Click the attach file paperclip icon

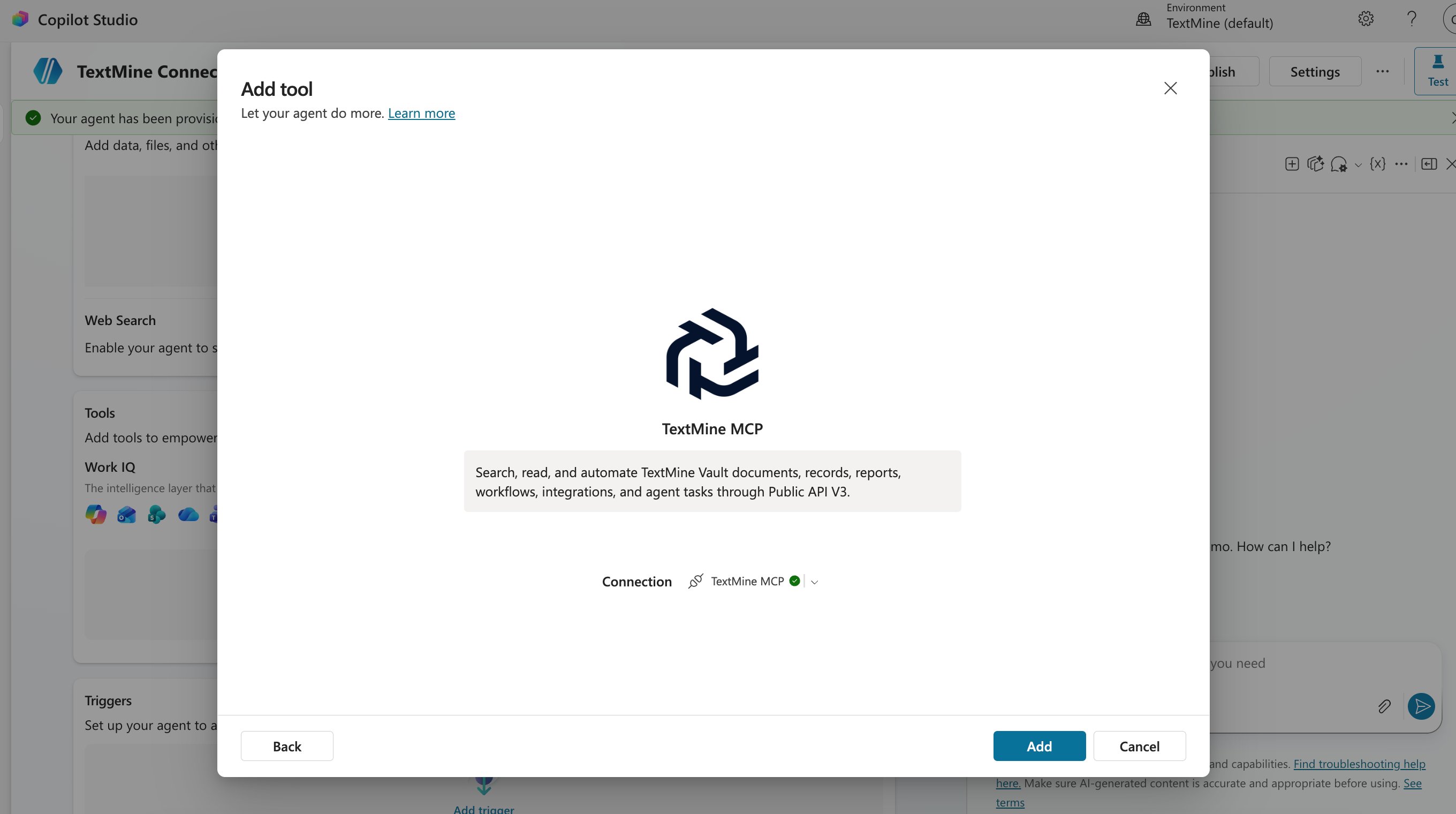tap(1384, 706)
